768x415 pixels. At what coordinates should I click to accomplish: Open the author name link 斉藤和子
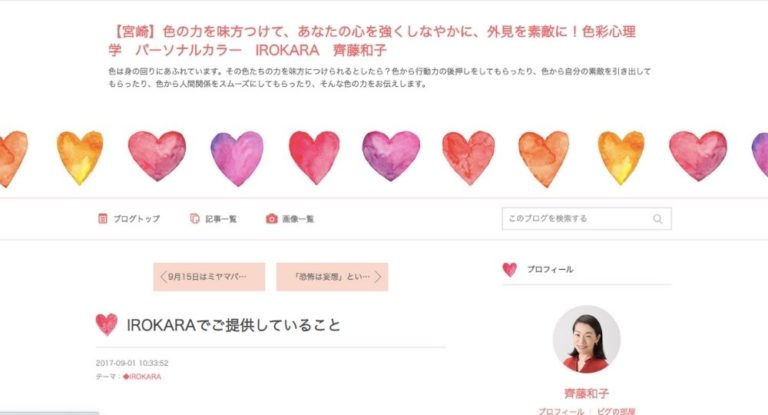point(586,394)
